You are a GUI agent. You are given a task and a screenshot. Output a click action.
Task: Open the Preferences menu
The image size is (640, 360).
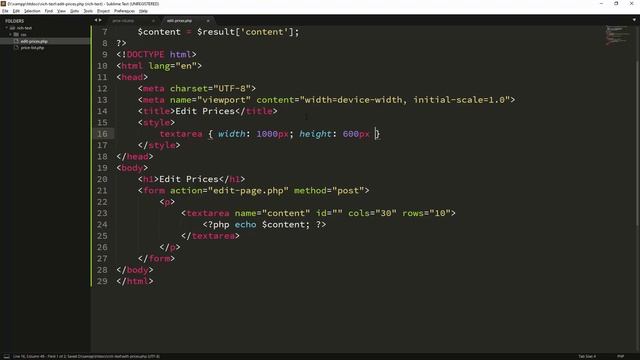tap(124, 11)
